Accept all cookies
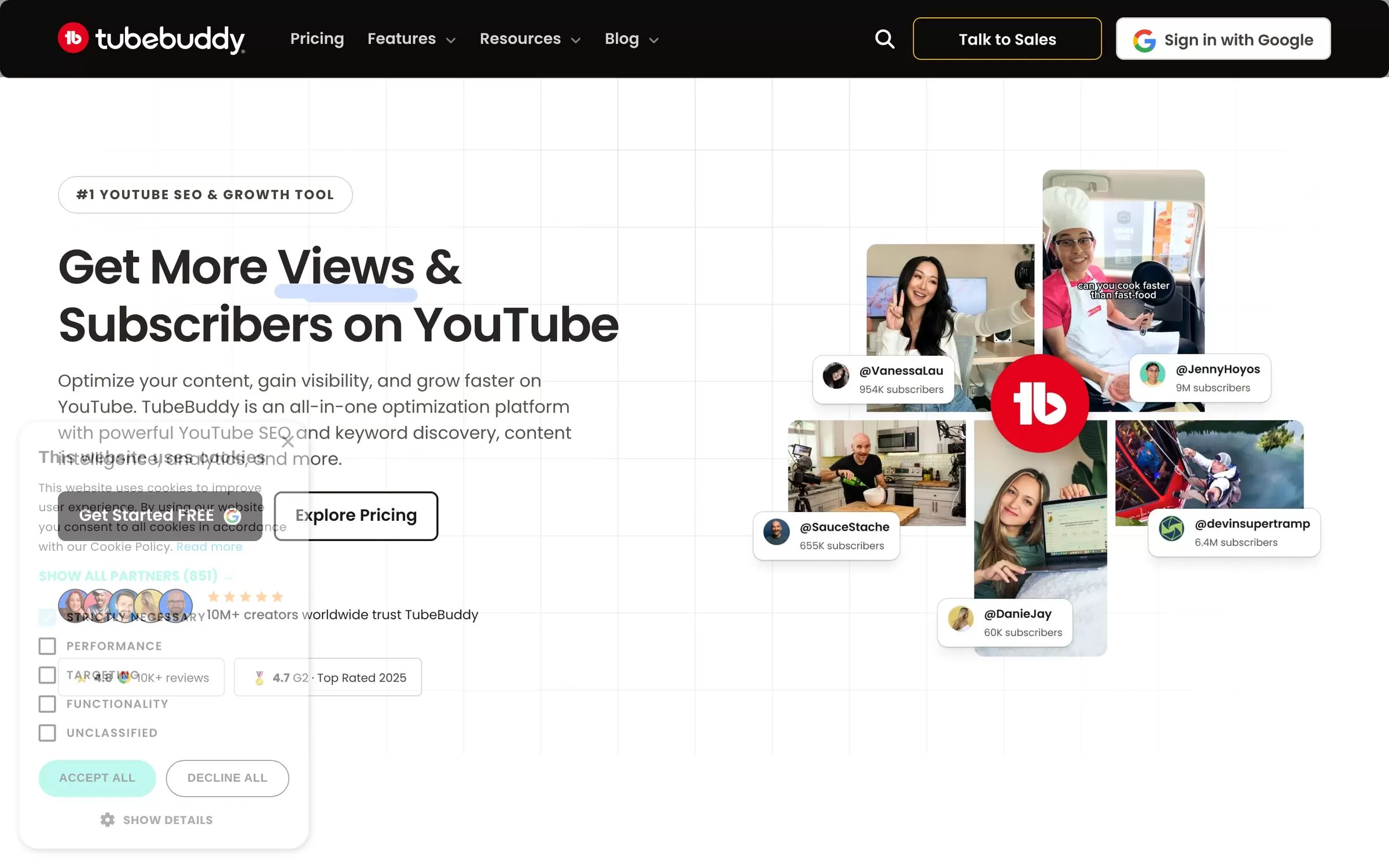1389x868 pixels. 97,778
